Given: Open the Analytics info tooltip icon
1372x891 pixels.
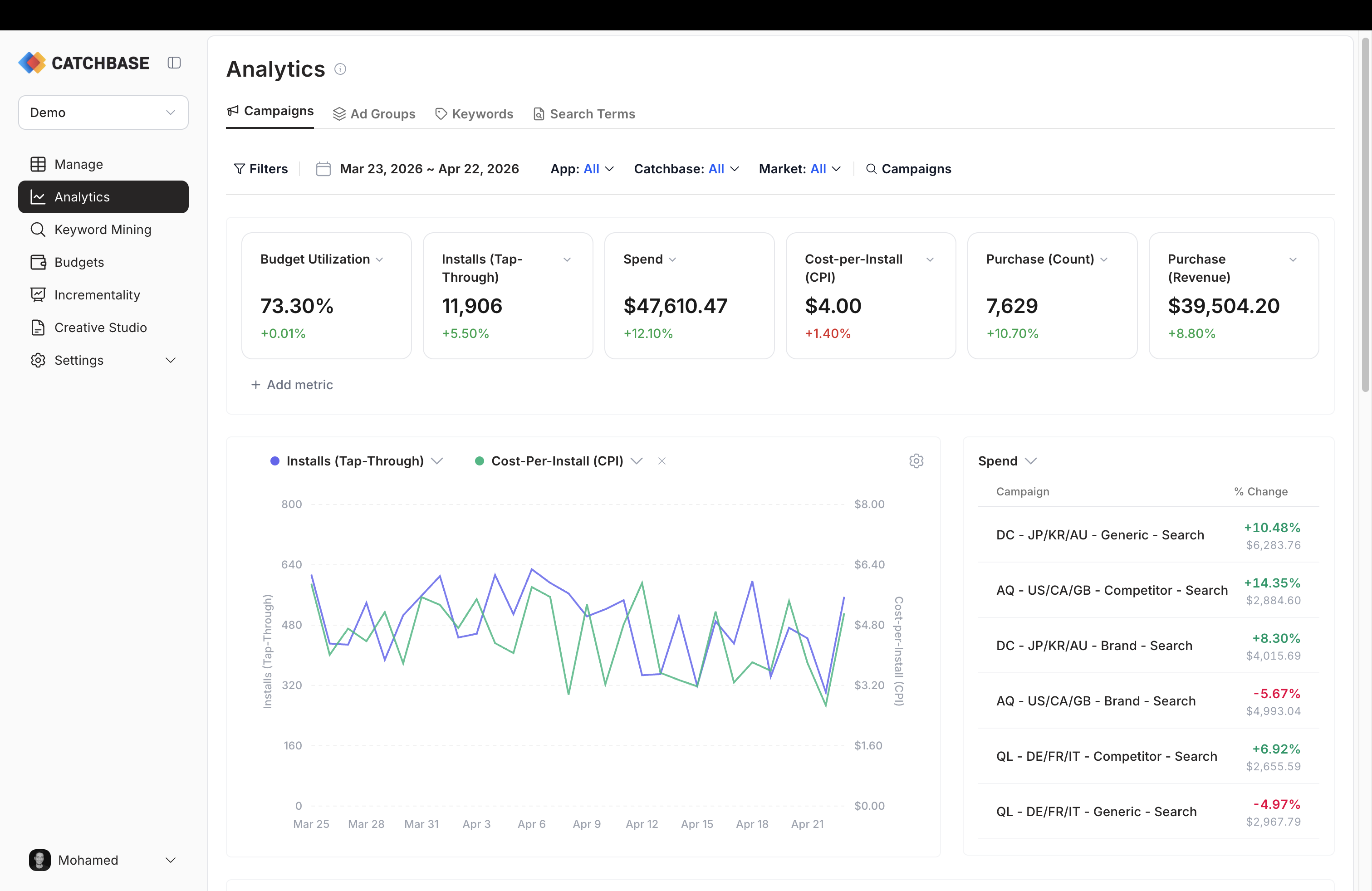Looking at the screenshot, I should coord(340,69).
